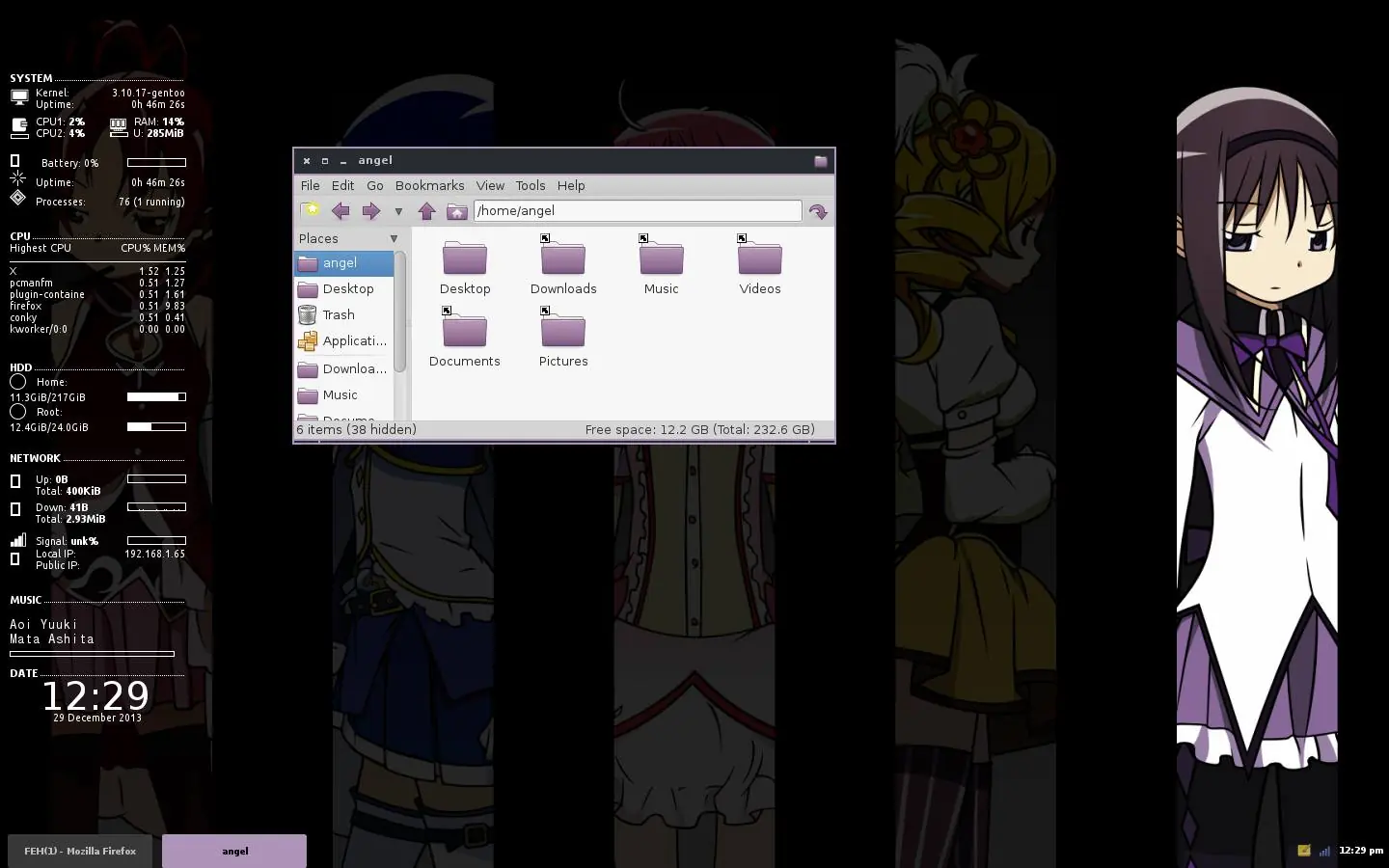Screen dimensions: 1389x868
Task: Click the jump-to-path arrow beside the address bar
Action: [818, 211]
